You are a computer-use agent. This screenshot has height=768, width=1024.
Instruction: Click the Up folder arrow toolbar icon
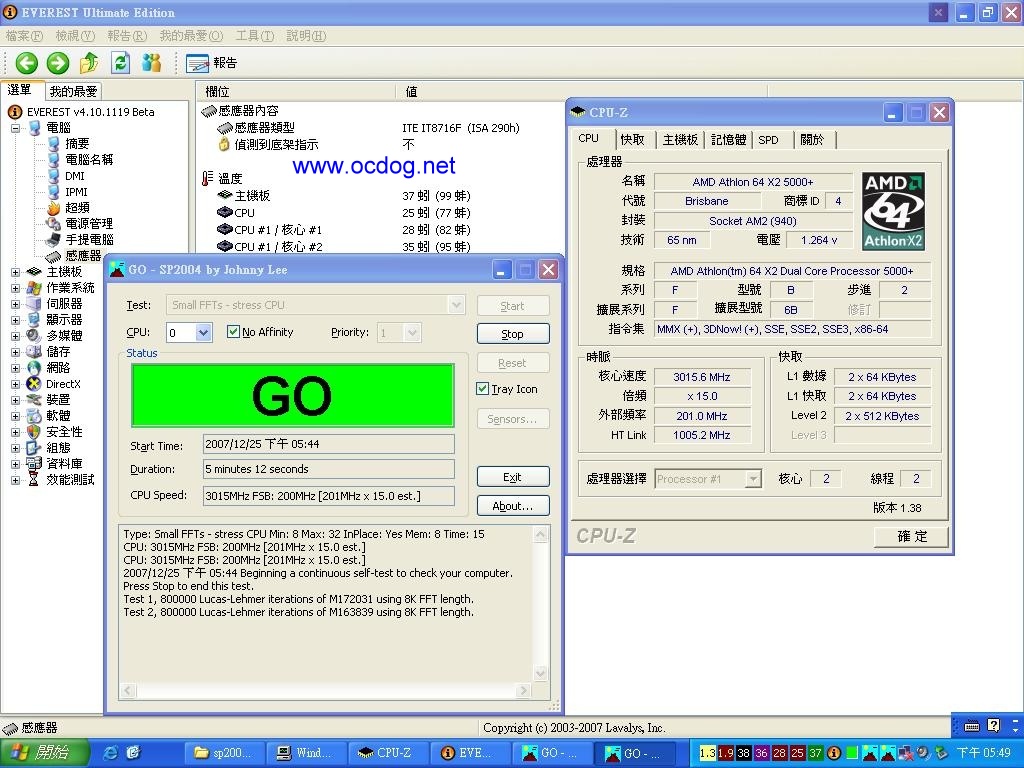click(x=89, y=63)
